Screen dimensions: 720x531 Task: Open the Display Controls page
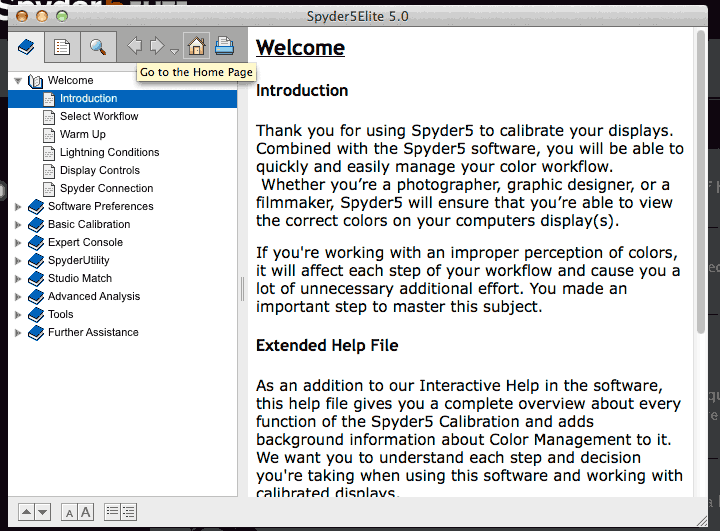pyautogui.click(x=100, y=170)
